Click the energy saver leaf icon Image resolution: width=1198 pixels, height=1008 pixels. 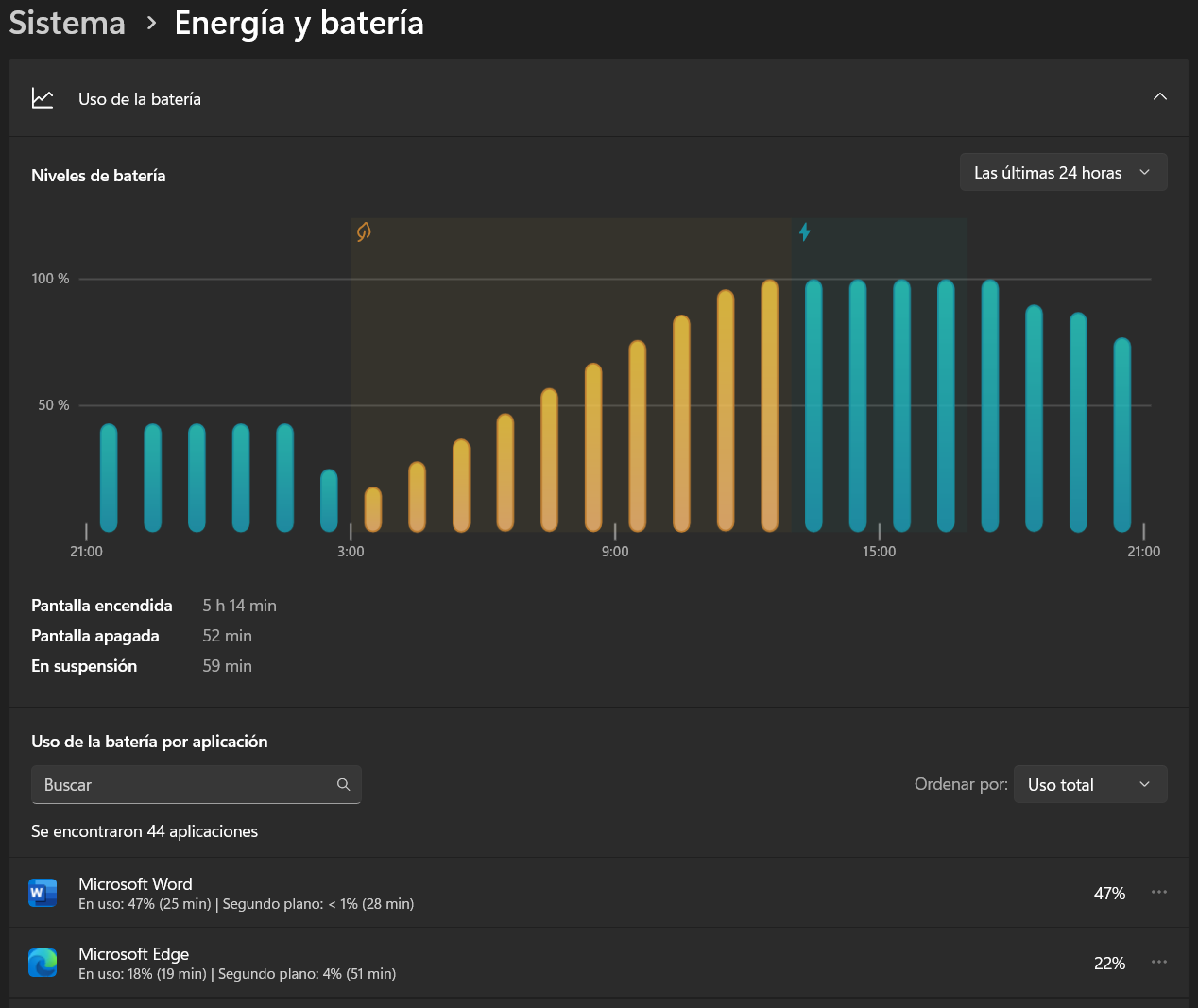pyautogui.click(x=364, y=231)
